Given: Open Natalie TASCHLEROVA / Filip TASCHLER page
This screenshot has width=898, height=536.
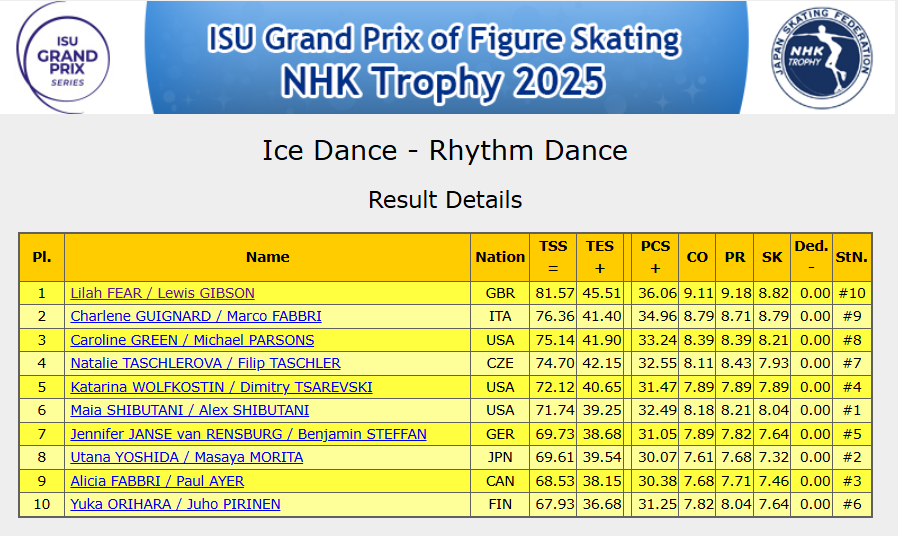Looking at the screenshot, I should coord(205,363).
